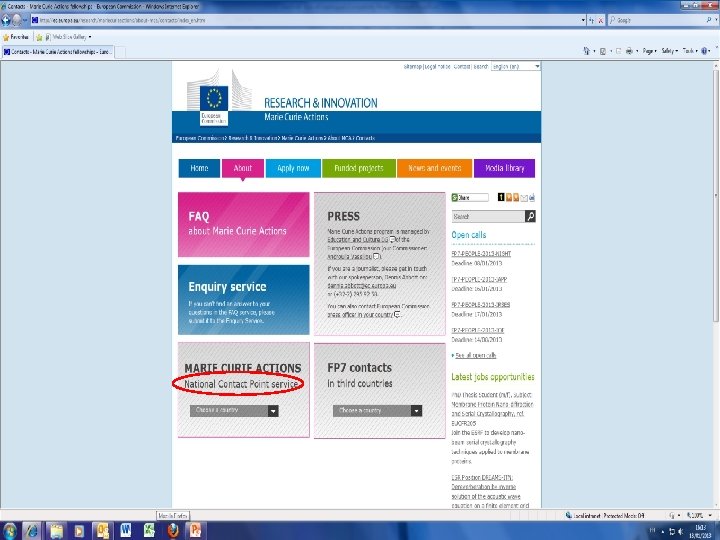Click the spokesperson email address link
Image resolution: width=720 pixels, height=540 pixels.
(x=361, y=285)
